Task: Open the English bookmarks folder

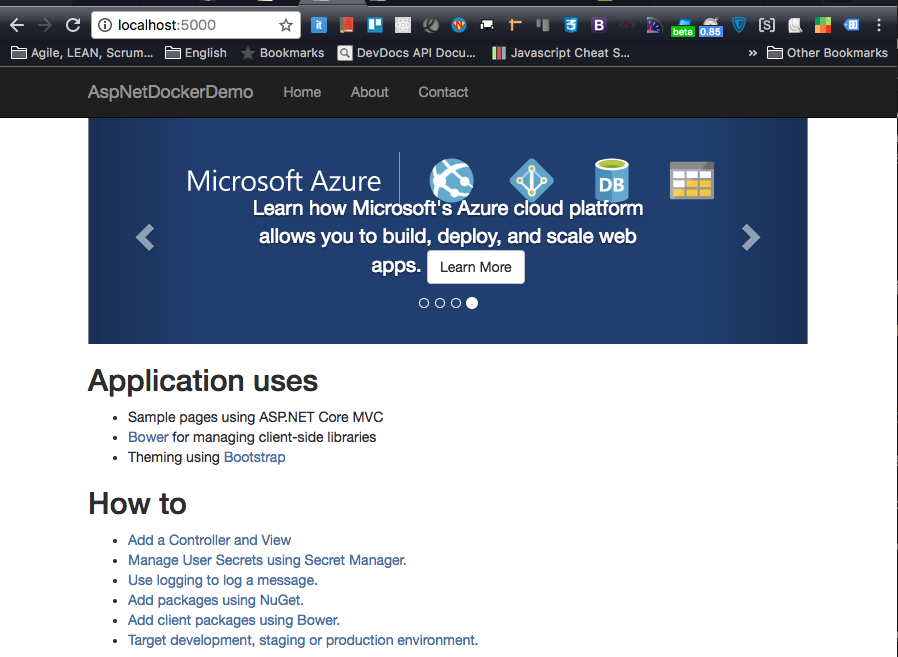Action: click(x=196, y=53)
